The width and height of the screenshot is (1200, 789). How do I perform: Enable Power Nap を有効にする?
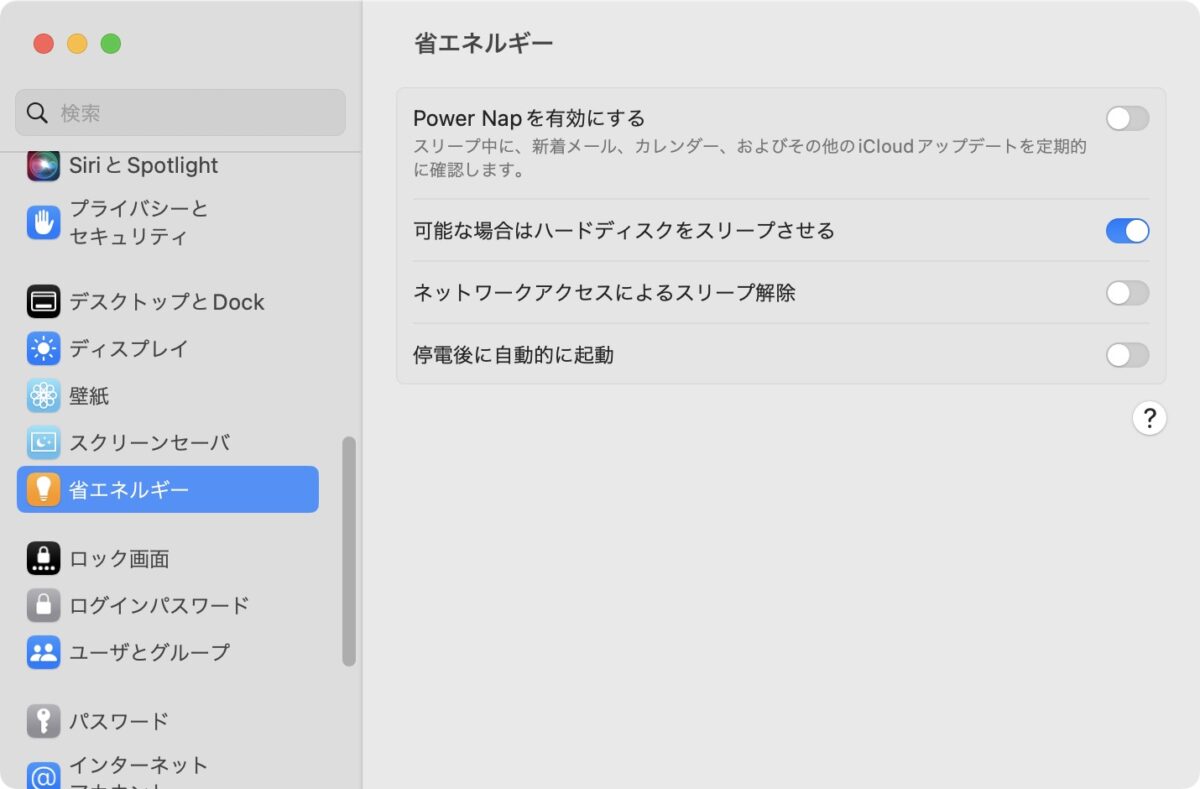pos(1127,118)
